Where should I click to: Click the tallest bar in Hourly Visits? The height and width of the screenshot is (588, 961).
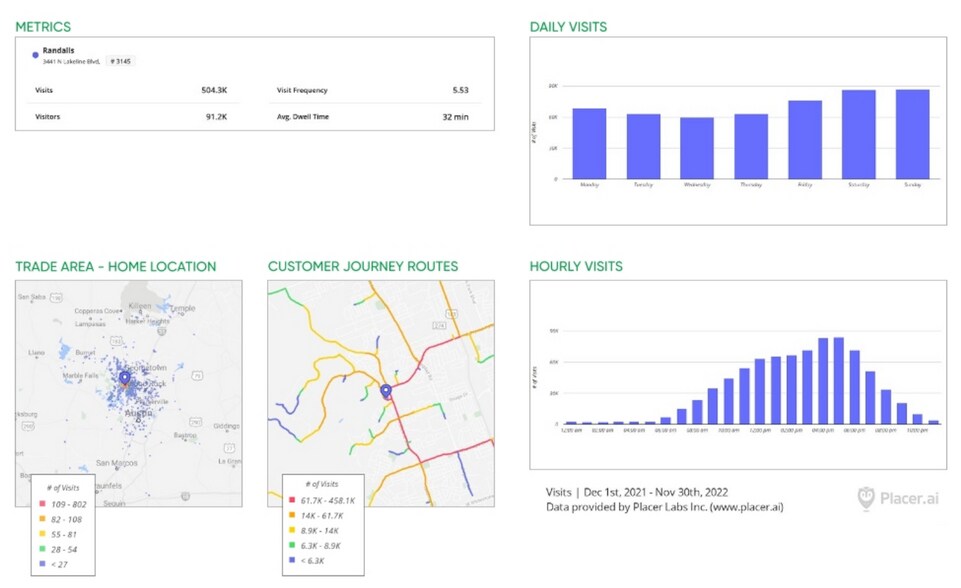pos(838,381)
